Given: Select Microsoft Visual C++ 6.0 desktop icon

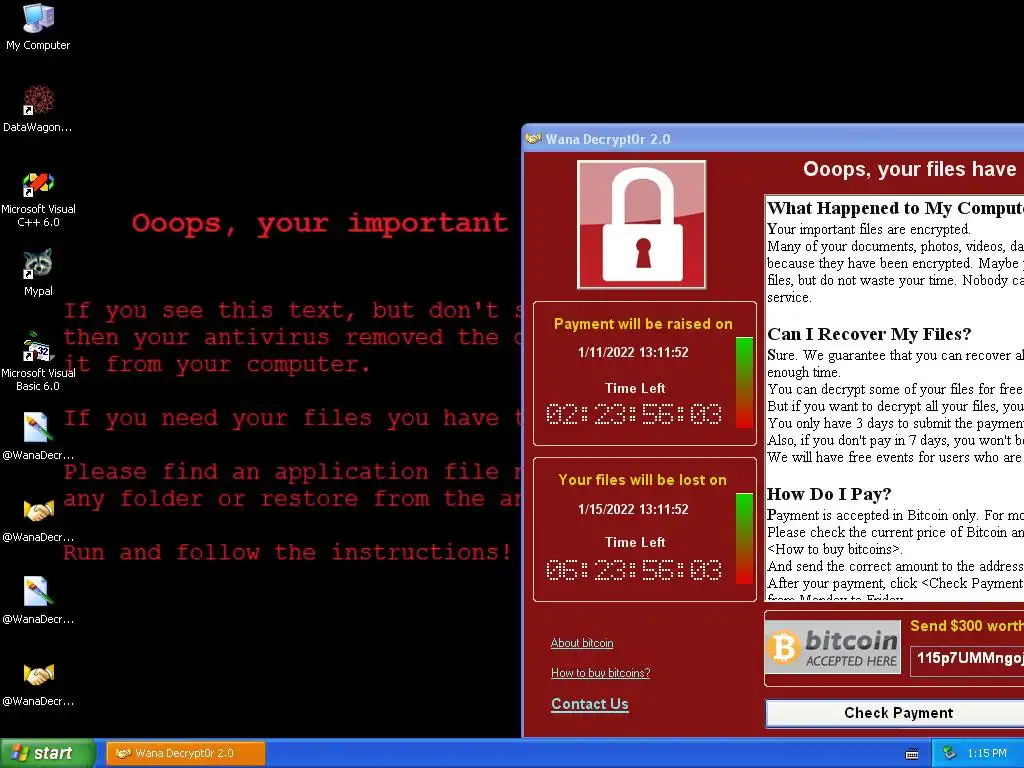Looking at the screenshot, I should point(38,200).
